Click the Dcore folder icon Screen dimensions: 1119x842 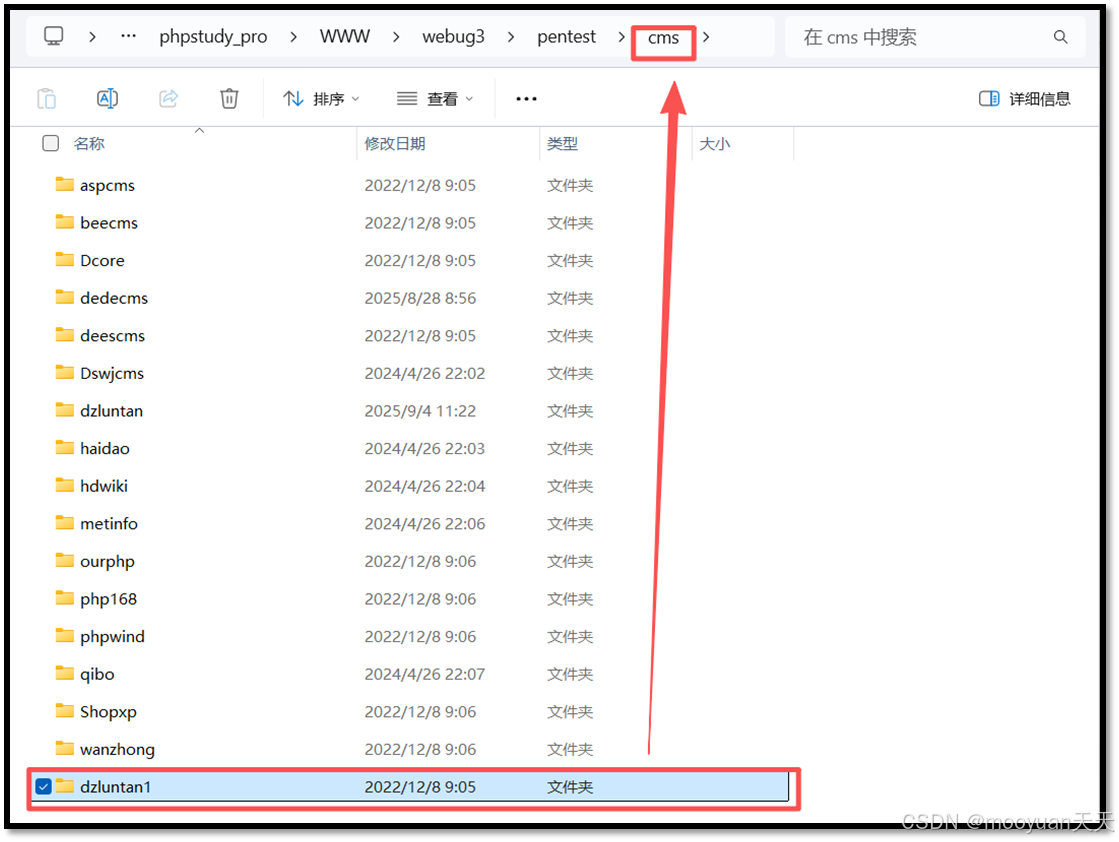(65, 259)
